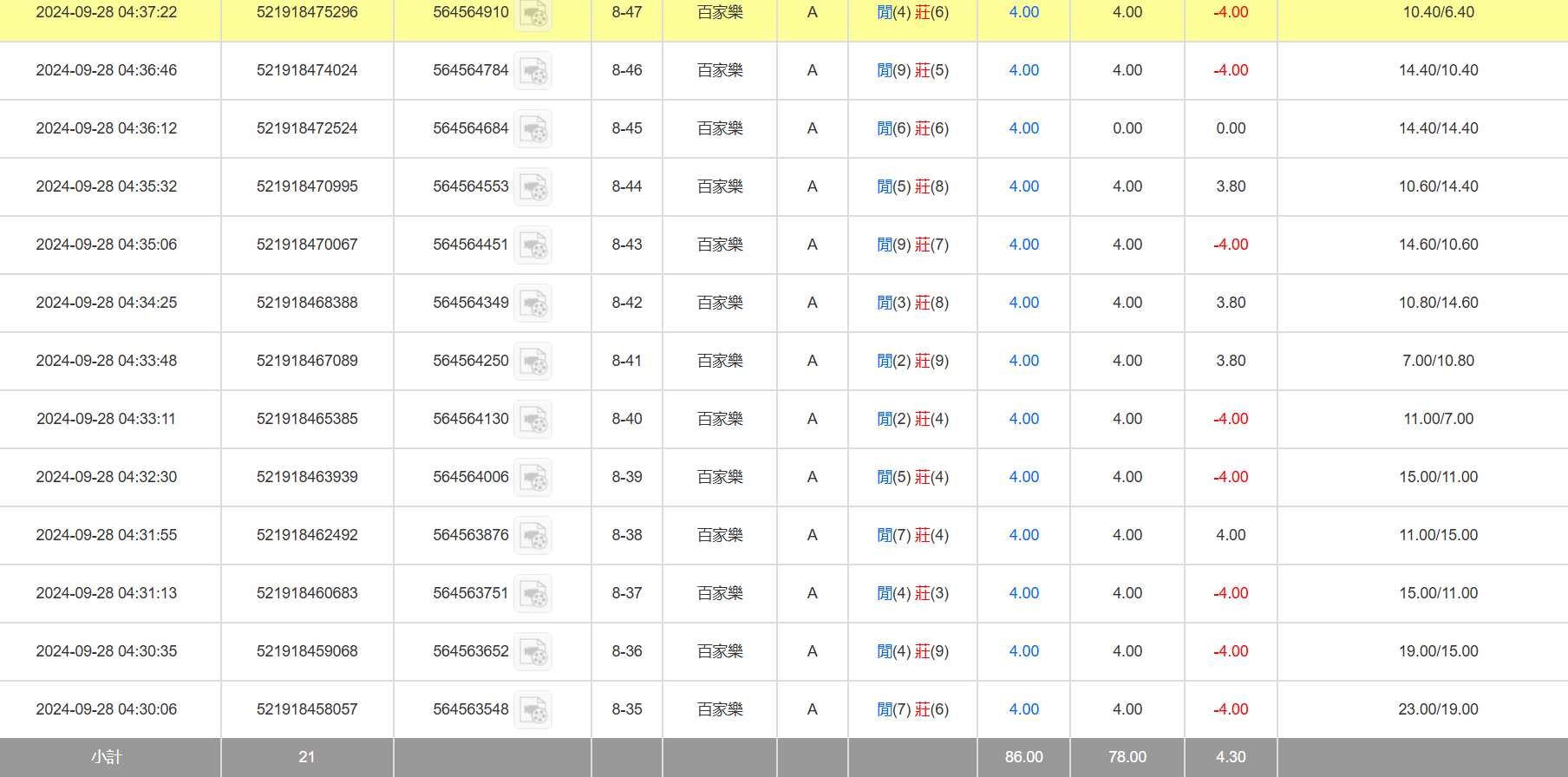
Task: Open replay icon for game 564564130
Action: click(x=532, y=420)
